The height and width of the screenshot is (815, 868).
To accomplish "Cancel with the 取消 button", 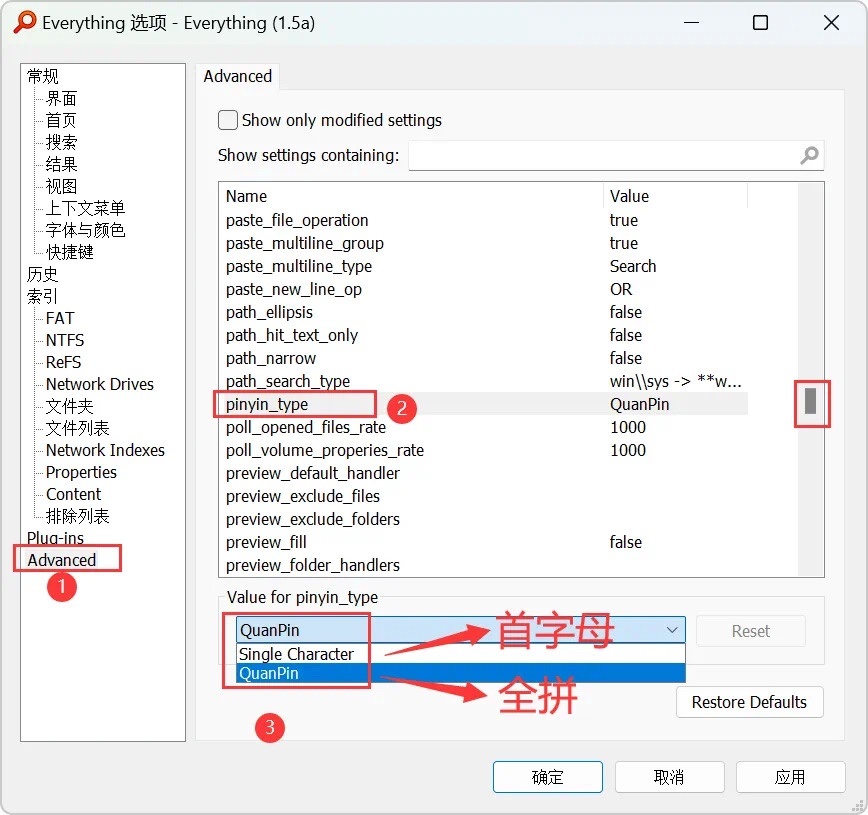I will point(669,777).
